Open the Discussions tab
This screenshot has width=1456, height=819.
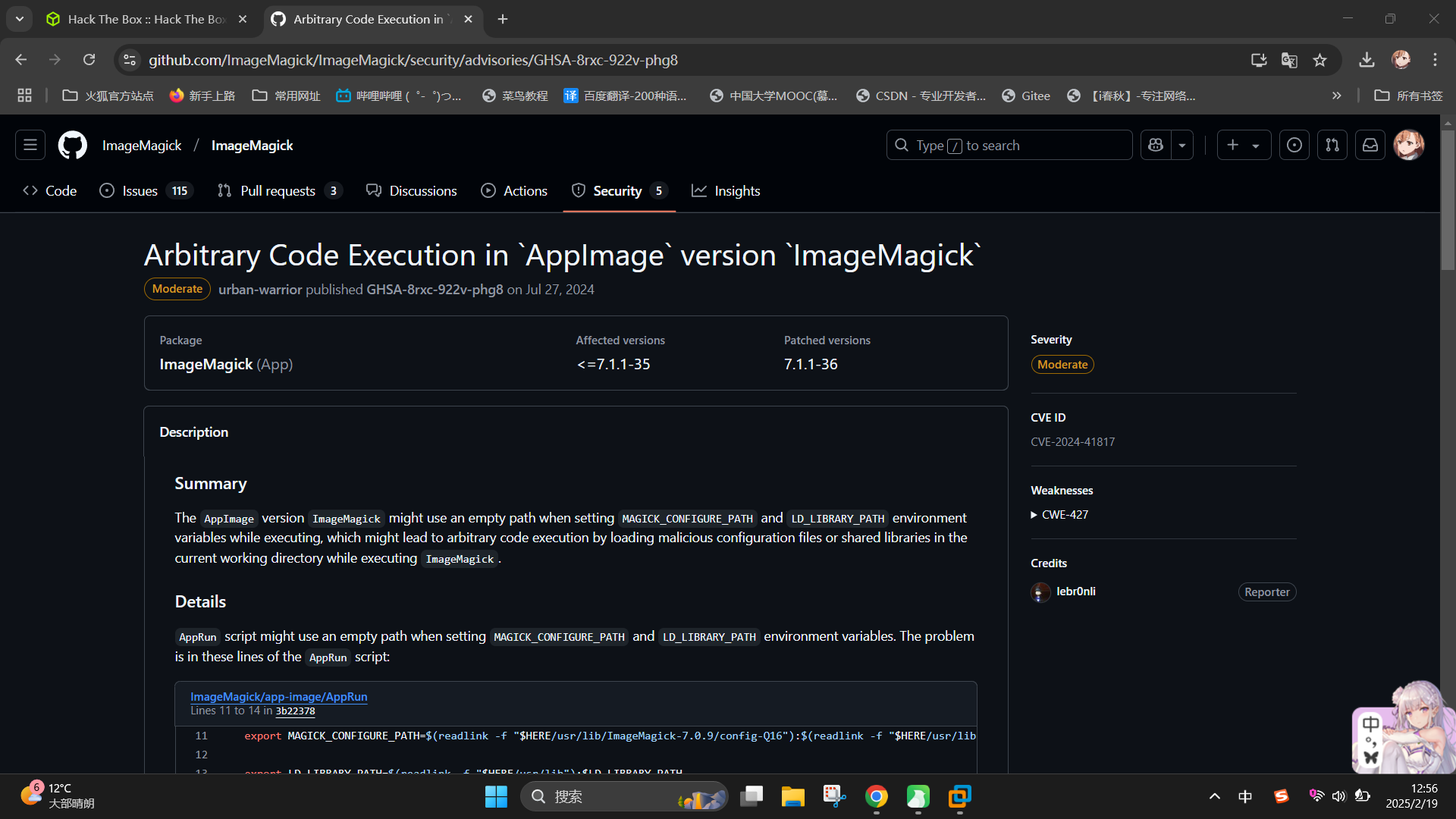click(x=412, y=191)
